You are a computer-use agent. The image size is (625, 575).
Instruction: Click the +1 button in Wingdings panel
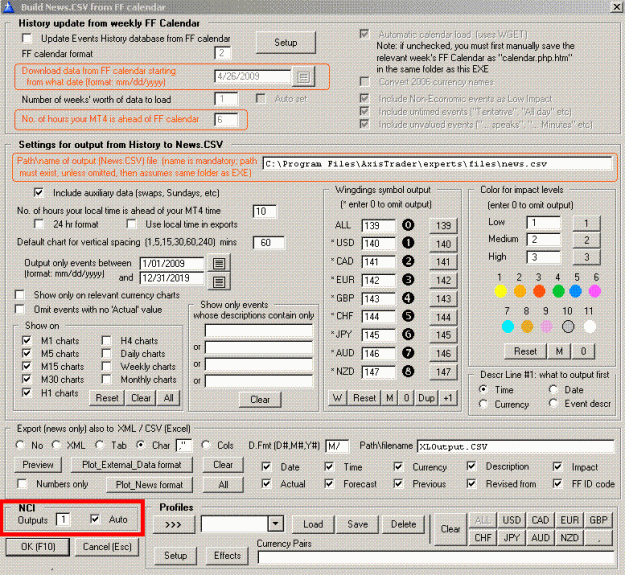point(448,398)
